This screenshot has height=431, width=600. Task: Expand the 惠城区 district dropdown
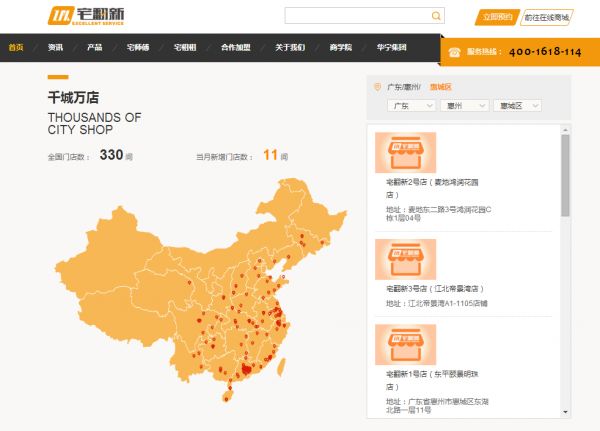pos(518,105)
